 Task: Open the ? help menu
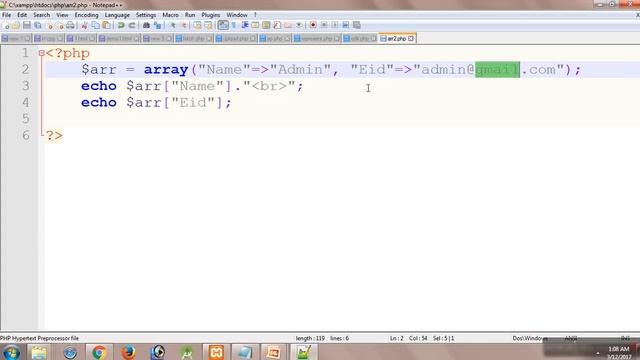coord(256,15)
